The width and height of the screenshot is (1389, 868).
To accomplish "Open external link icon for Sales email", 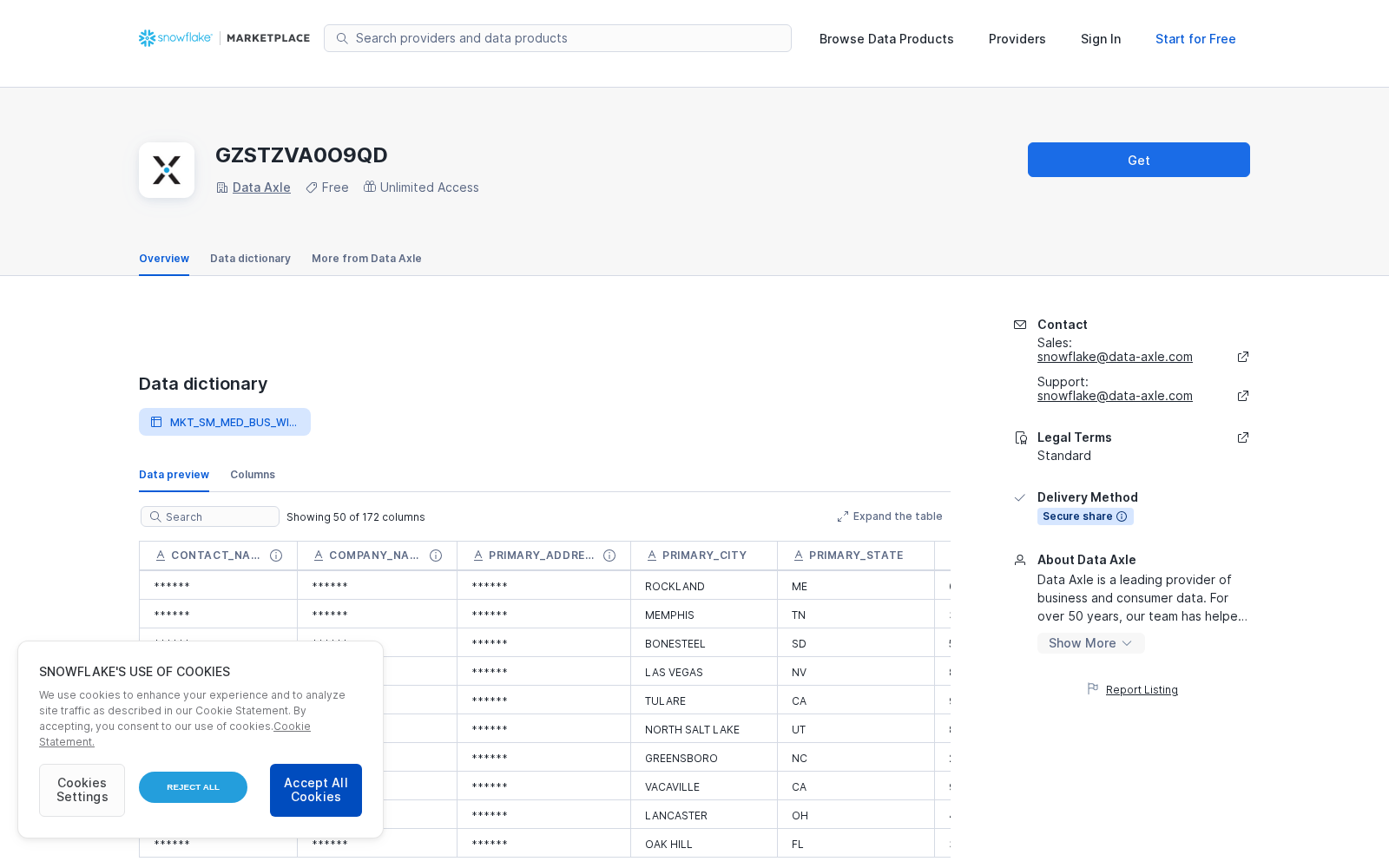I will point(1243,357).
